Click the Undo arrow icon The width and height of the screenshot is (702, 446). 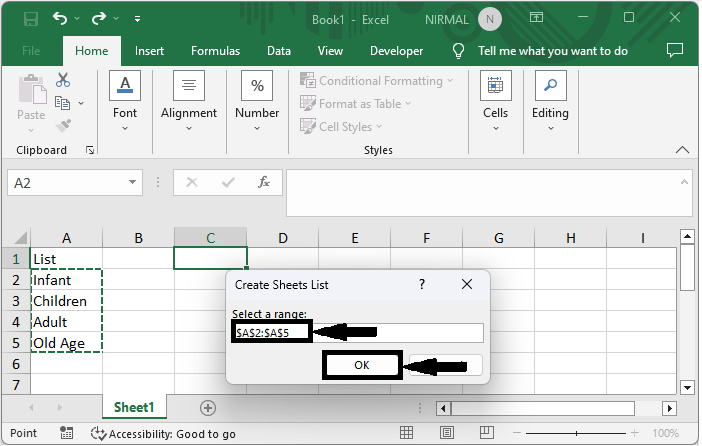(x=61, y=18)
